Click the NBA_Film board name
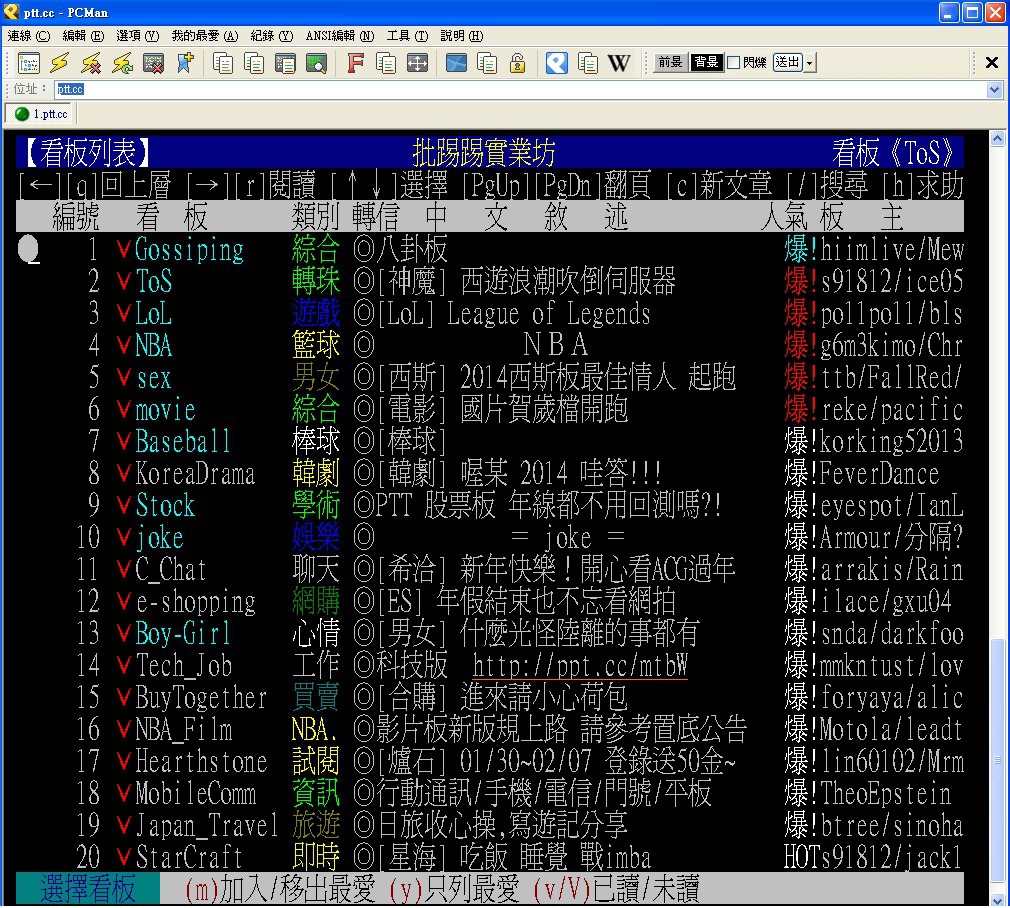Screen dimensions: 1010x908 click(184, 730)
